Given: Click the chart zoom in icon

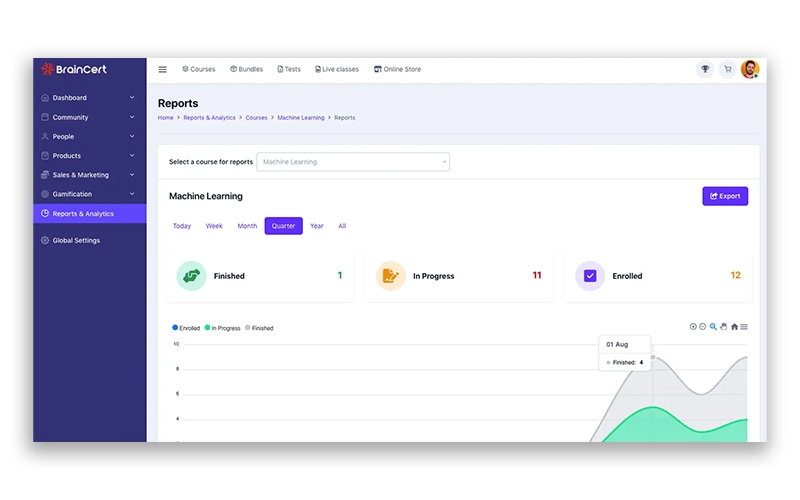Looking at the screenshot, I should pyautogui.click(x=693, y=327).
